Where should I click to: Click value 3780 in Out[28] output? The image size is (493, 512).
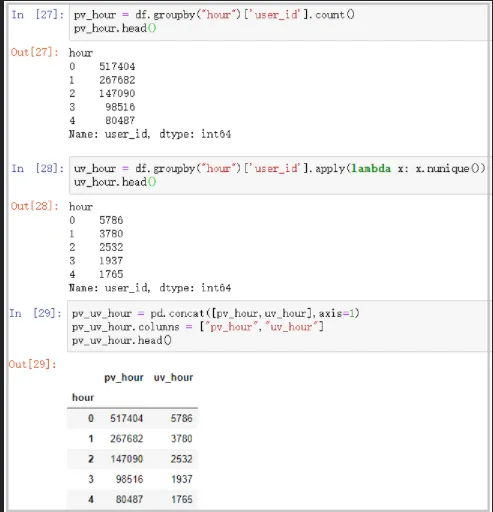click(x=111, y=234)
